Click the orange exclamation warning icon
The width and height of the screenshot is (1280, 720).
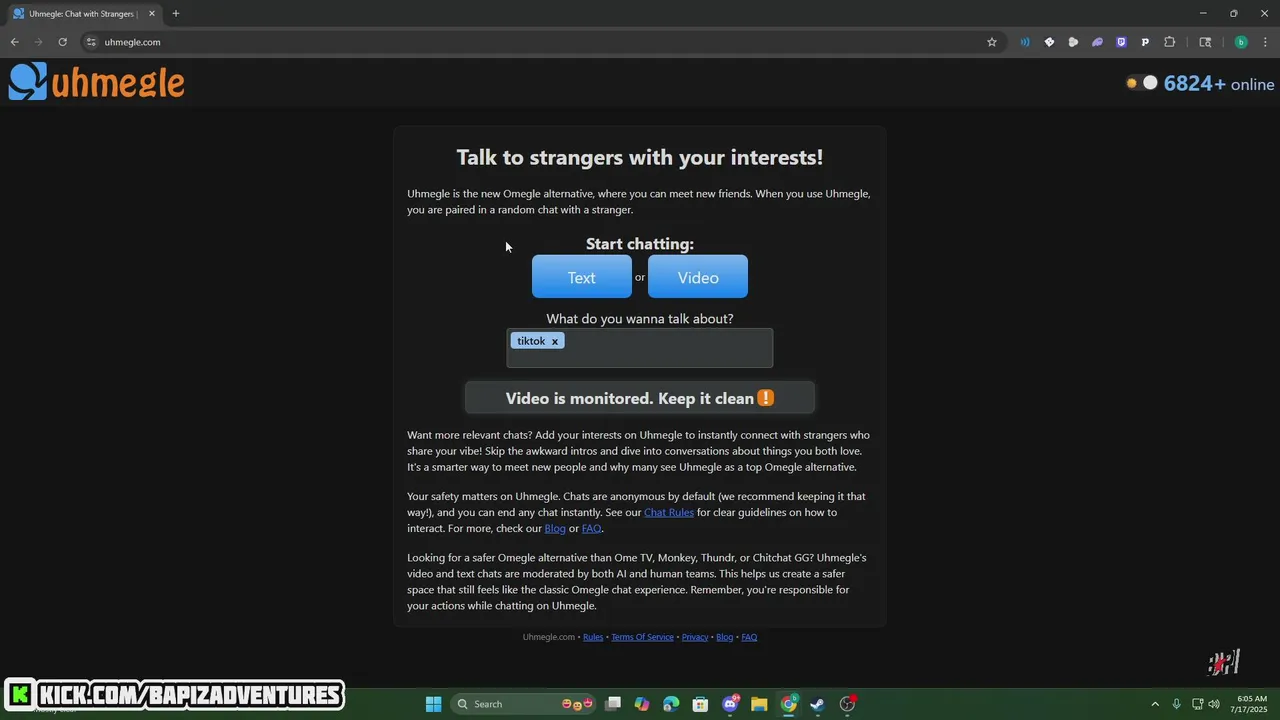[765, 398]
